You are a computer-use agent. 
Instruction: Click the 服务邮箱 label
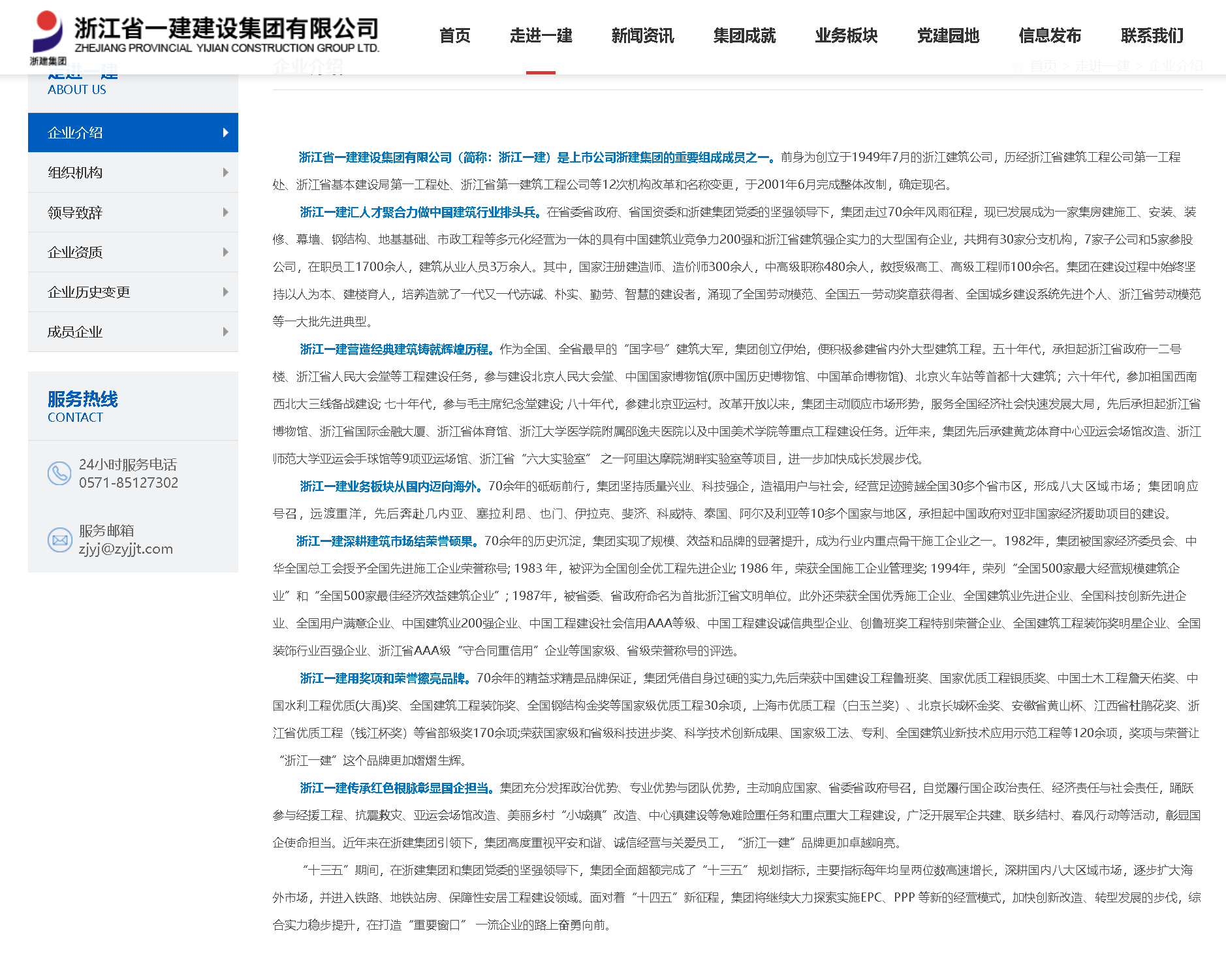(106, 530)
